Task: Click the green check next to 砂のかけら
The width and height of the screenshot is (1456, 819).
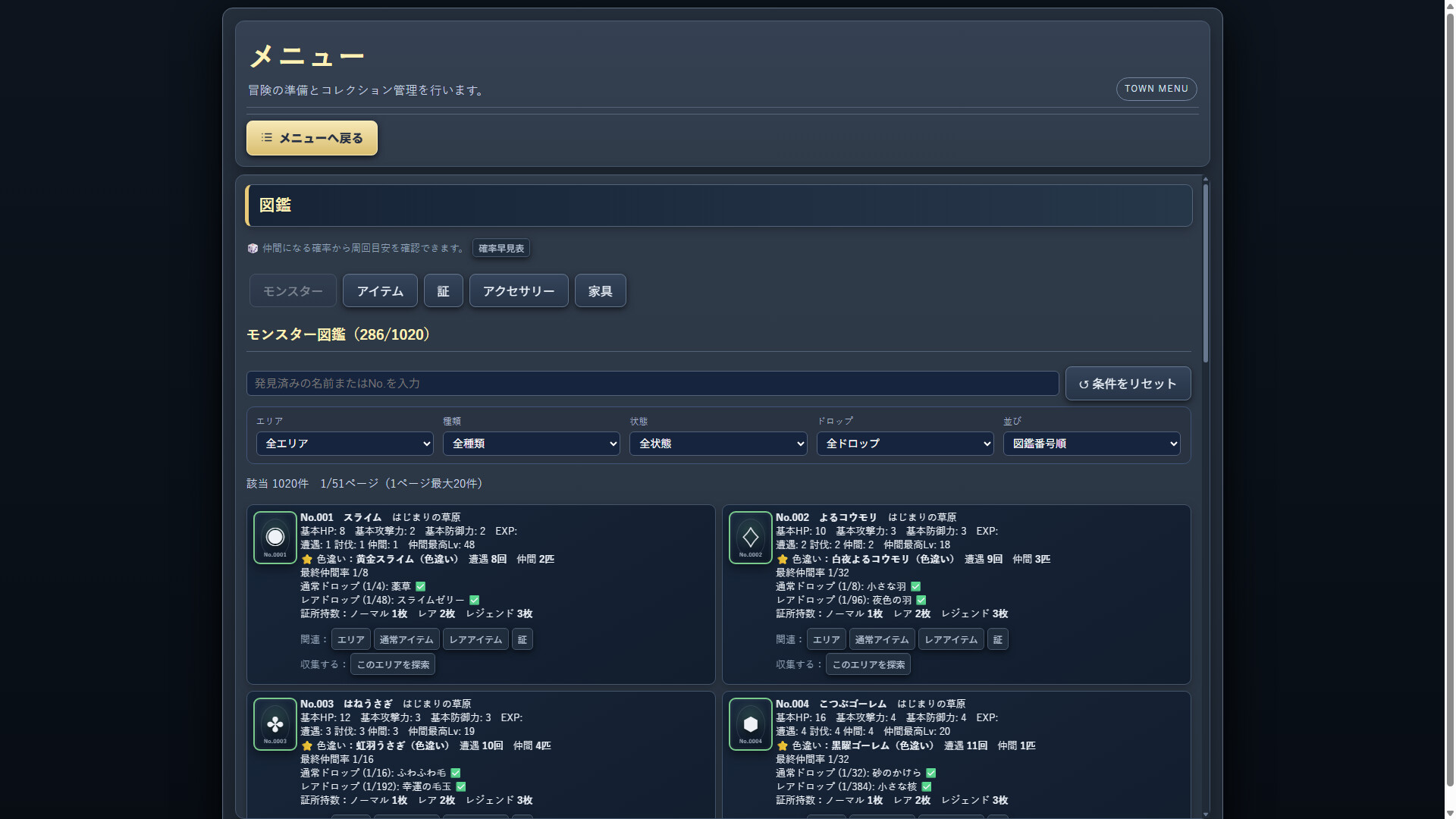Action: point(931,773)
